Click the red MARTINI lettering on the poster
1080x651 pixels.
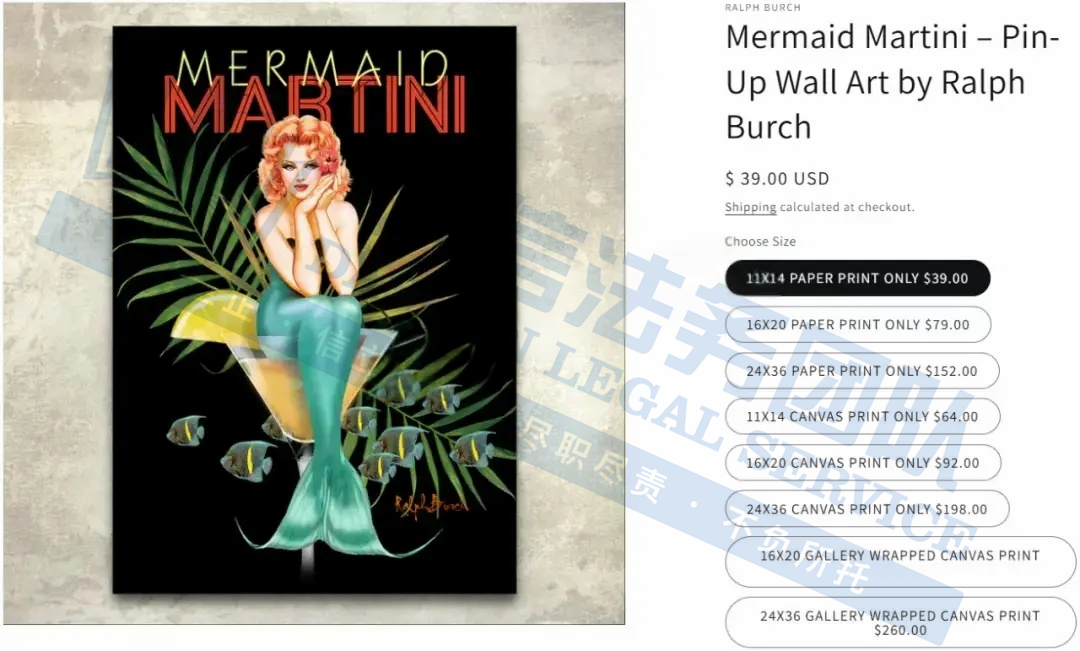pos(315,104)
